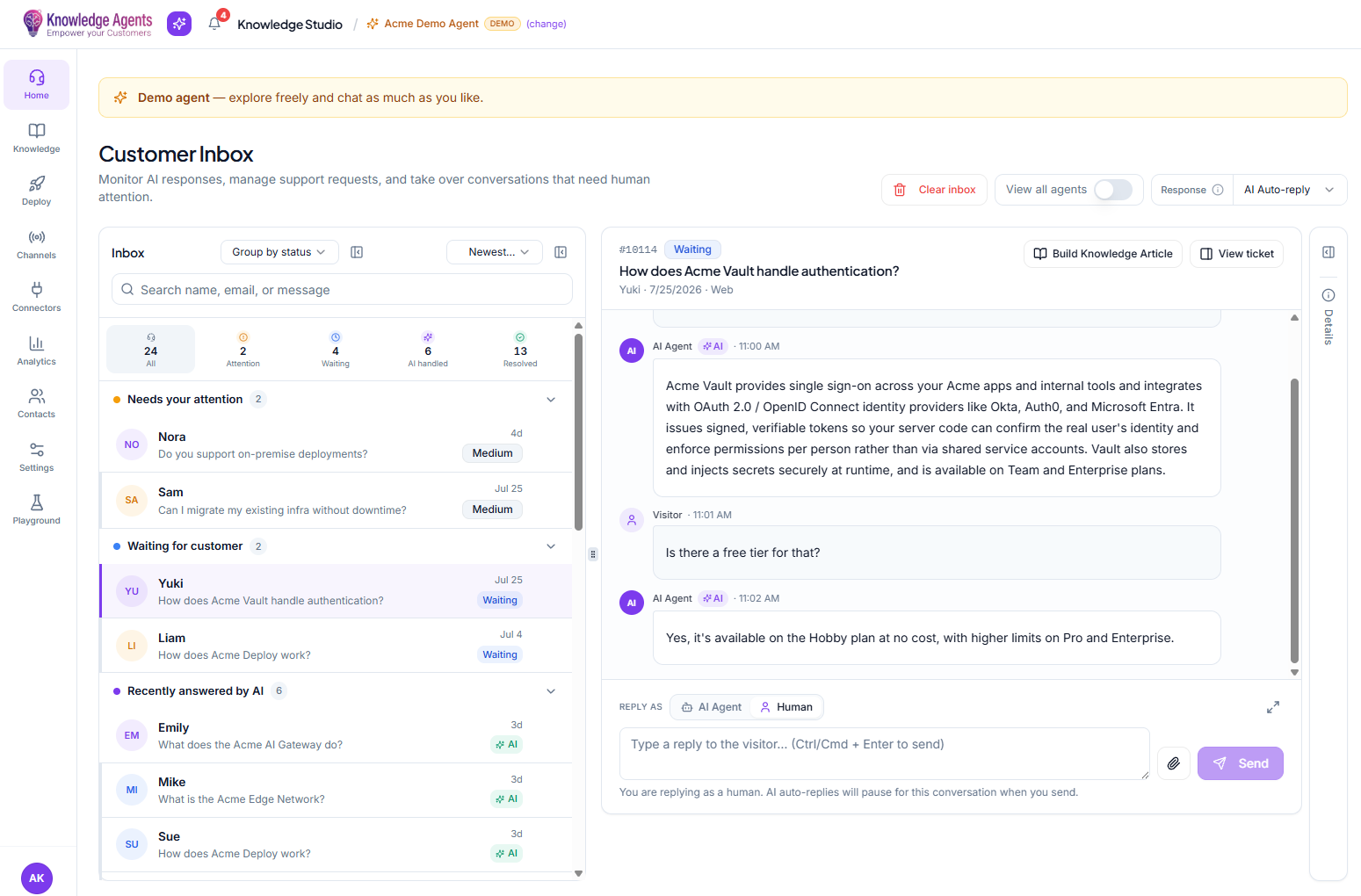Select the All 24 filter tab
1361x896 pixels.
click(x=151, y=350)
